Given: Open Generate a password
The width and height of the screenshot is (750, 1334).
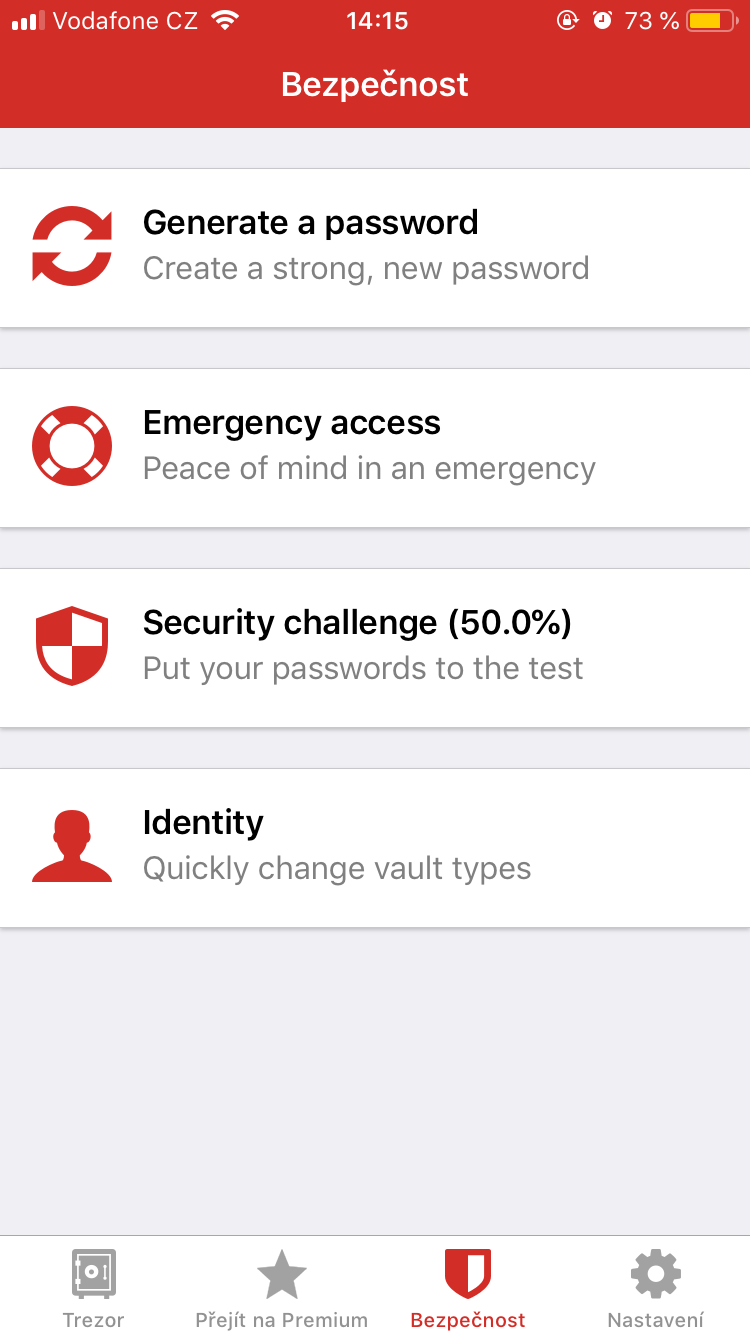Looking at the screenshot, I should [x=375, y=248].
